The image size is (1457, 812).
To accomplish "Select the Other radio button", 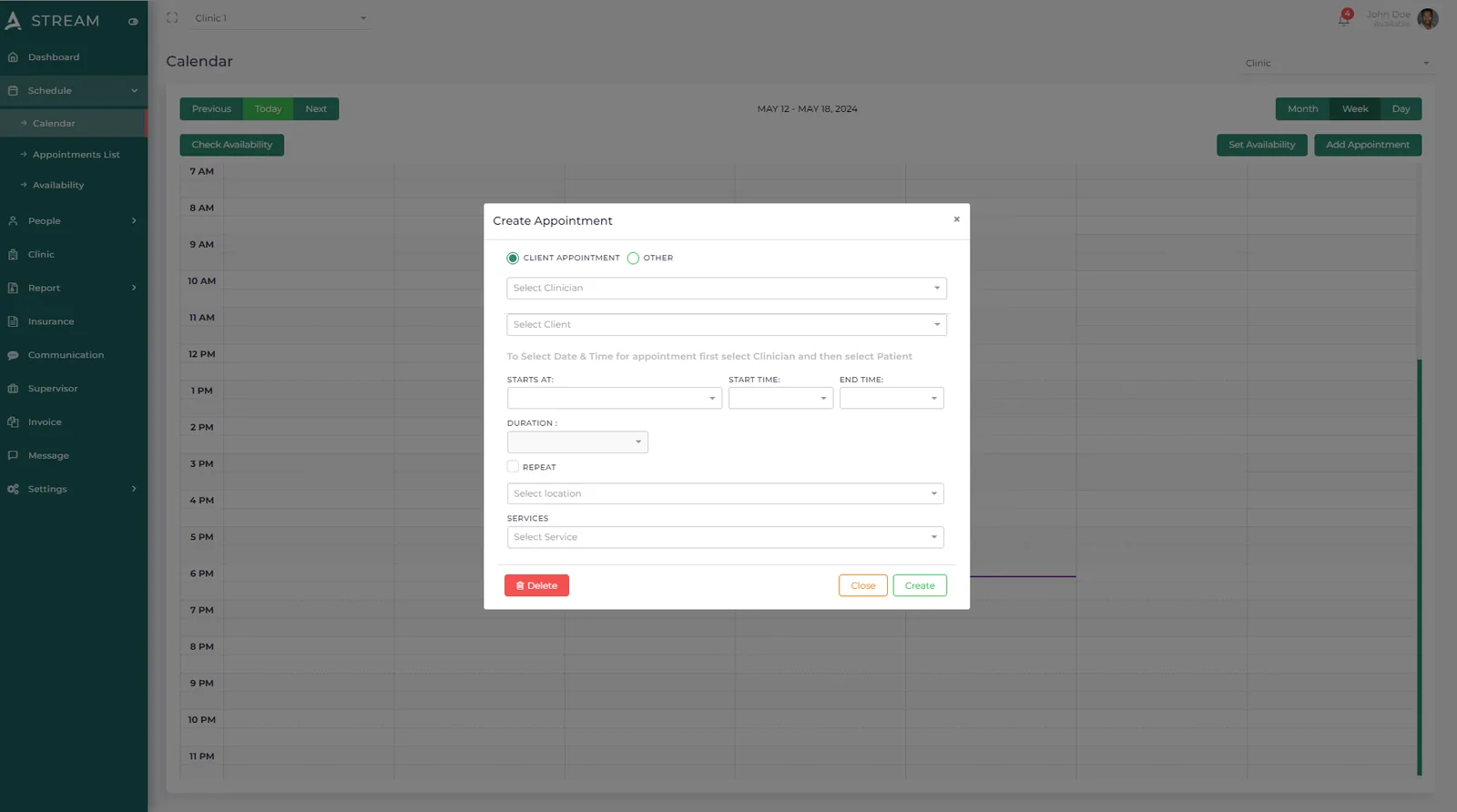I will pos(633,259).
